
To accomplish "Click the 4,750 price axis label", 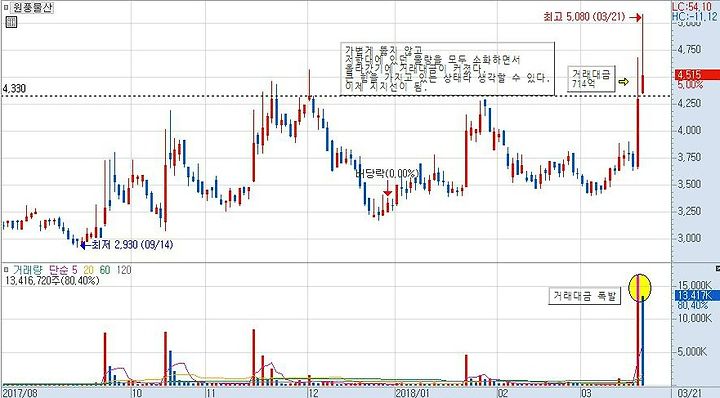I will tap(689, 49).
